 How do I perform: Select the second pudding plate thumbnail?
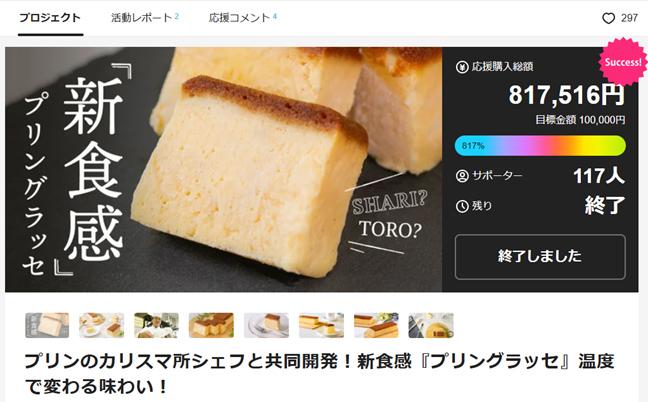point(102,325)
